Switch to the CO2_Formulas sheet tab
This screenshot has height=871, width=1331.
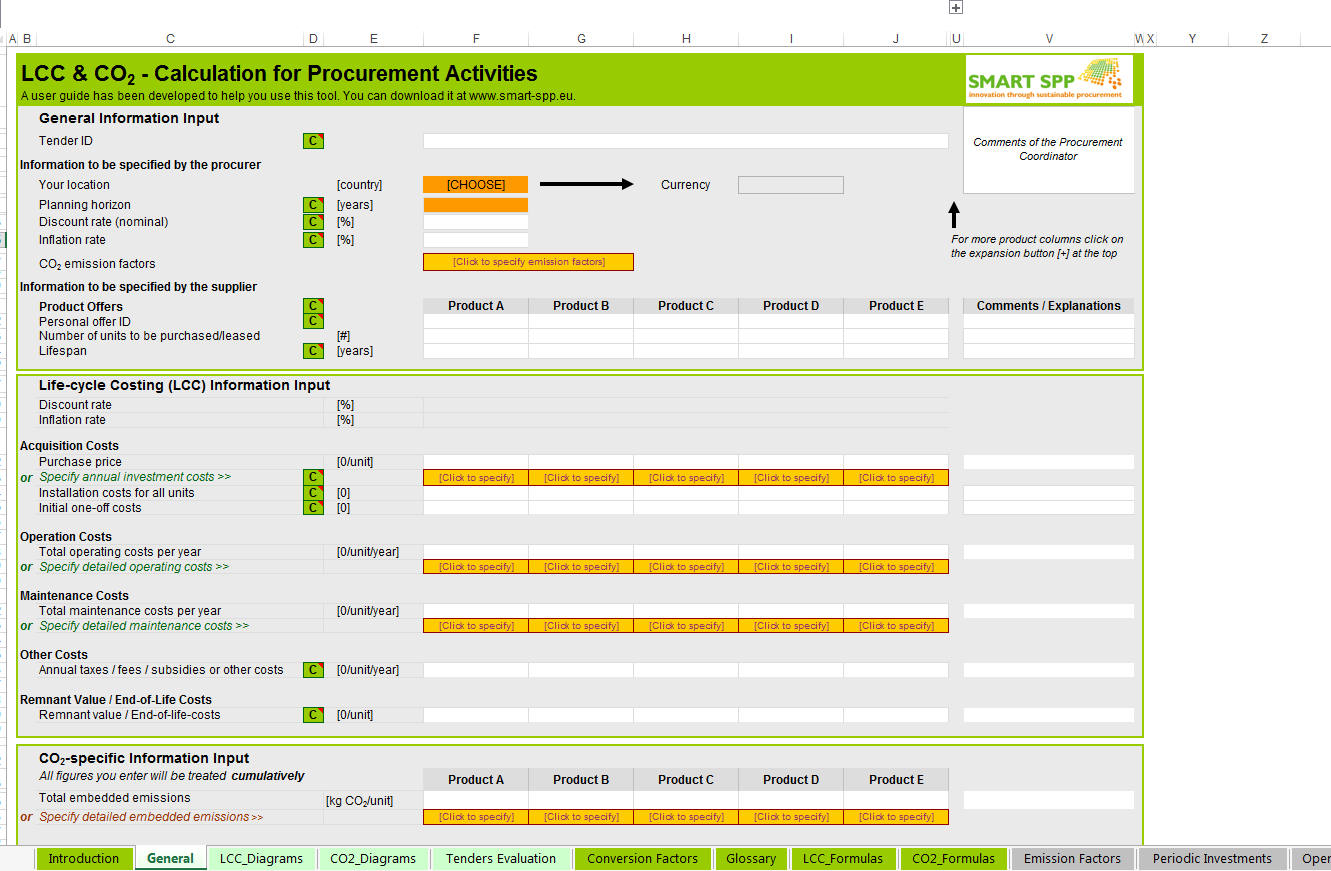(x=954, y=858)
